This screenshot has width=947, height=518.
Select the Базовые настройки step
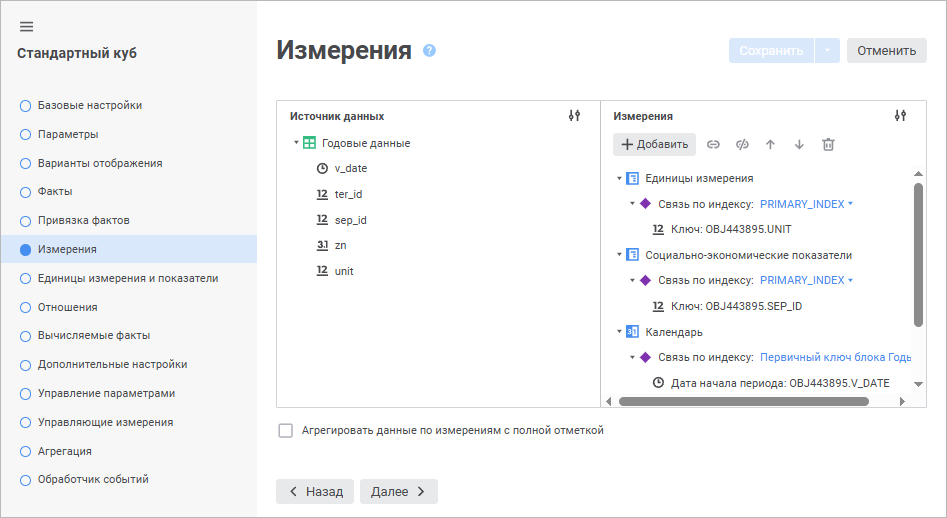click(x=89, y=105)
